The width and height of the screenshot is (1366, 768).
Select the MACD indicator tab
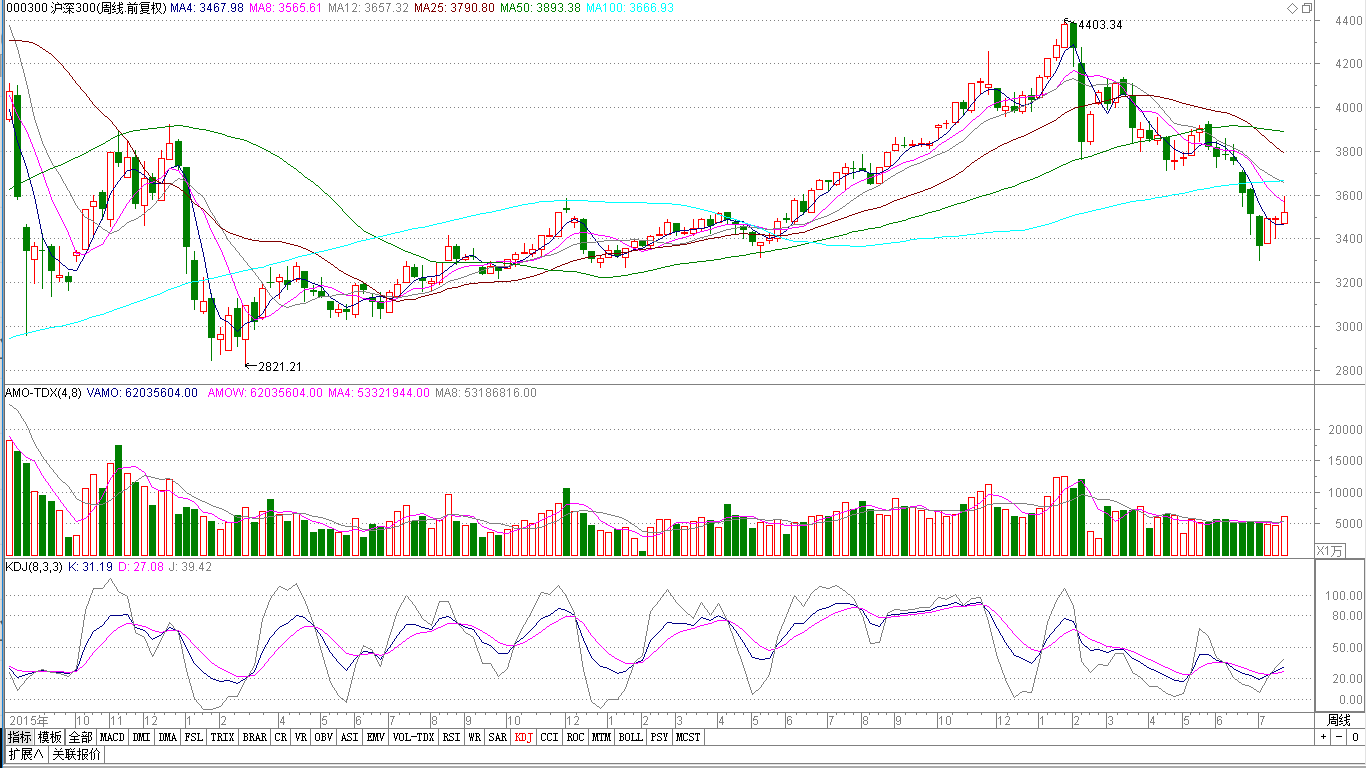tap(112, 737)
